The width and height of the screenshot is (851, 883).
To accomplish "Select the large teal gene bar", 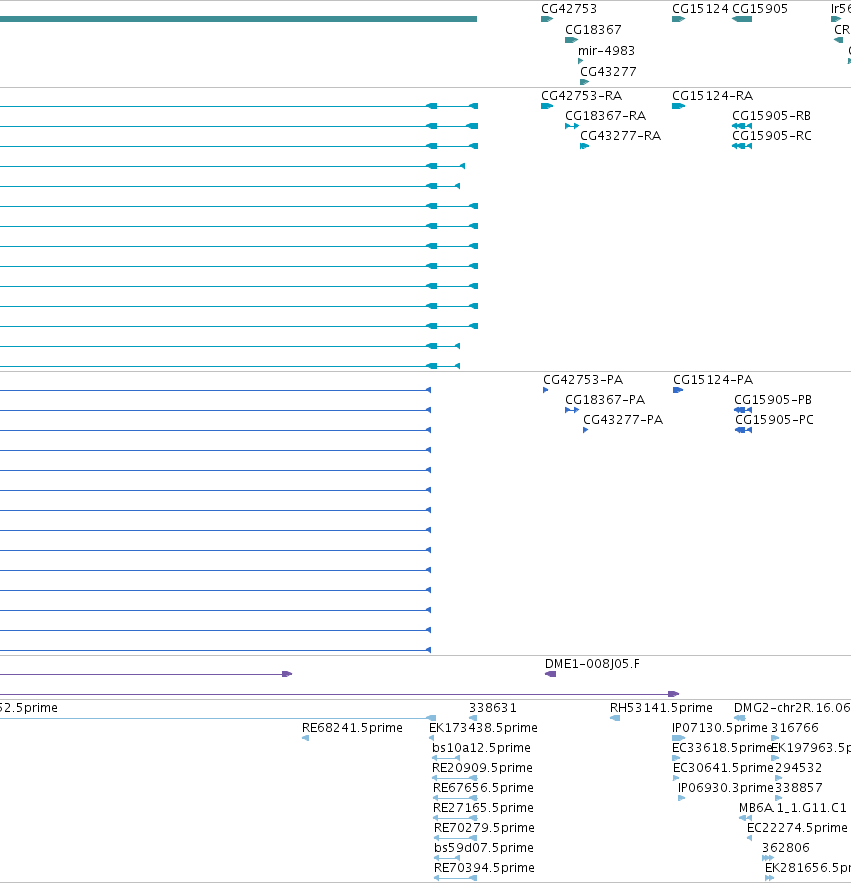I will [238, 19].
